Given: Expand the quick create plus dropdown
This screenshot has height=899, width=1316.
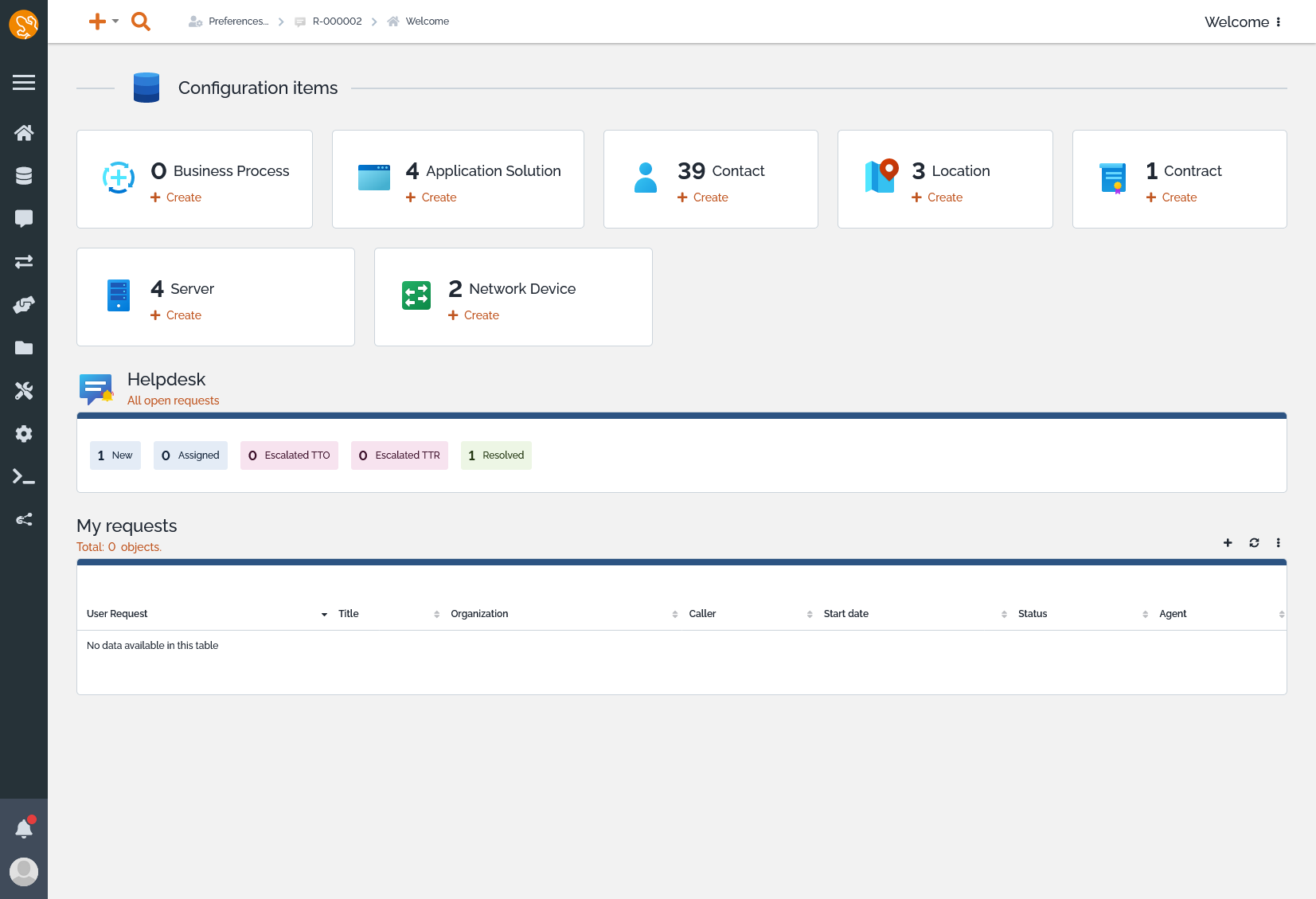Looking at the screenshot, I should (103, 21).
